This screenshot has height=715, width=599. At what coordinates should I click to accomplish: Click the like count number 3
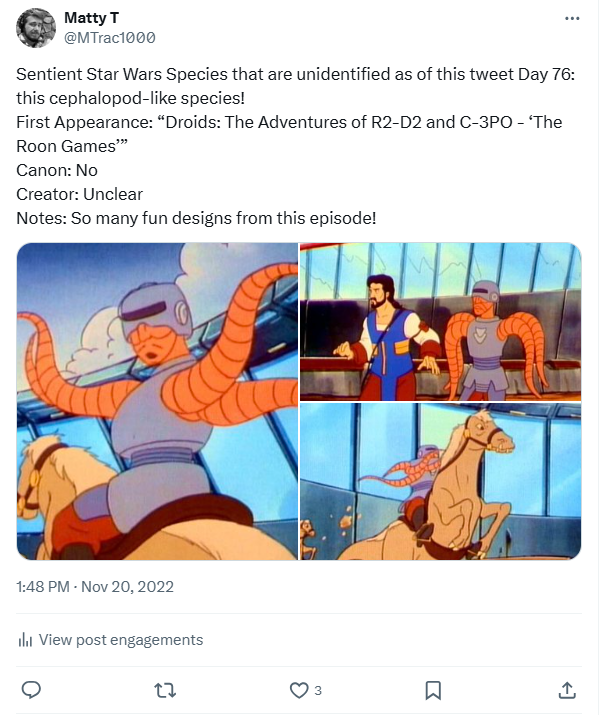point(318,690)
